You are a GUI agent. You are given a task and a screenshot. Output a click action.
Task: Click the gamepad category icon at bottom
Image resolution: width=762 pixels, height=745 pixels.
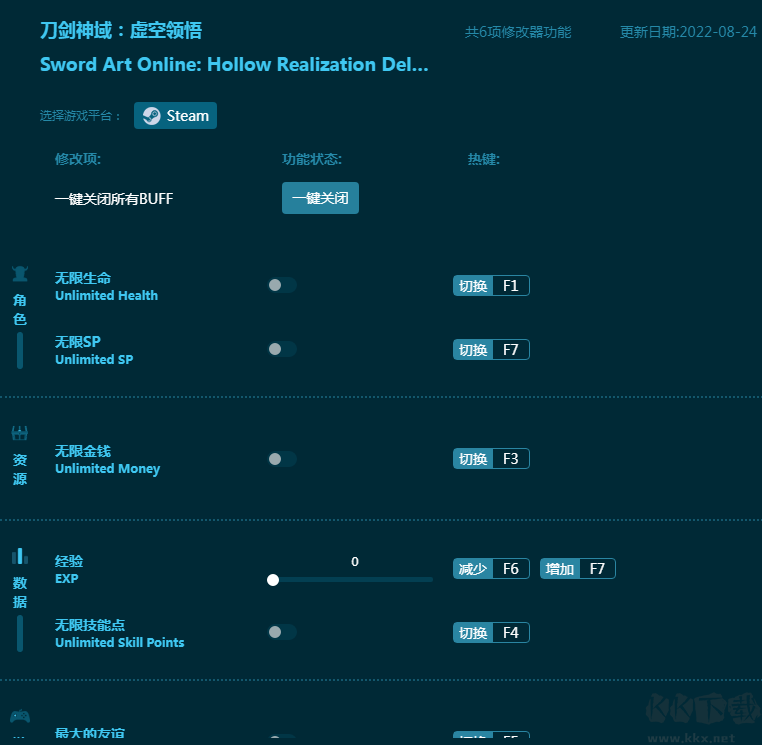(20, 716)
